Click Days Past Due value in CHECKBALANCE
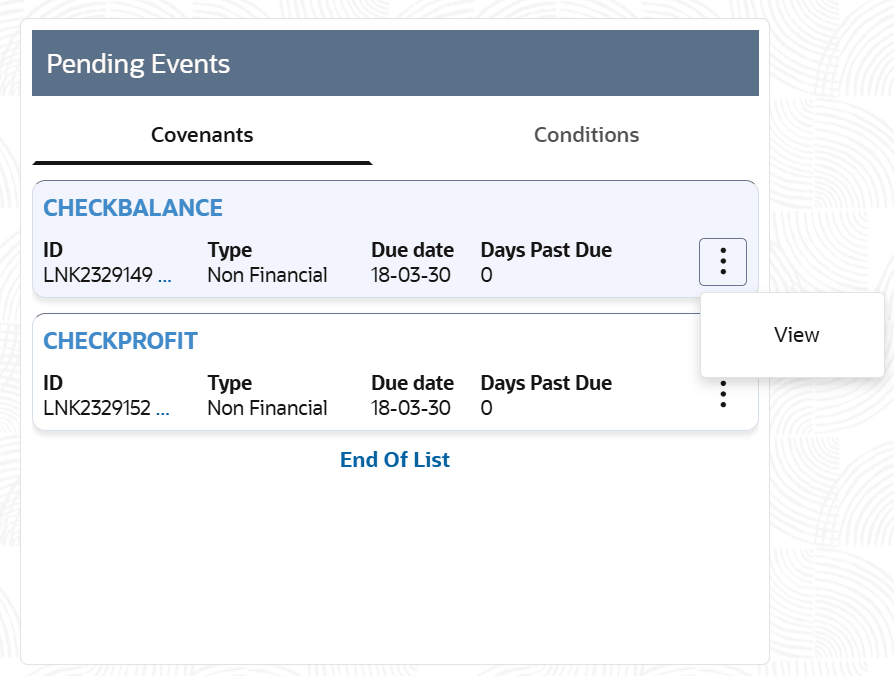Viewport: 894px width, 676px height. tap(486, 275)
